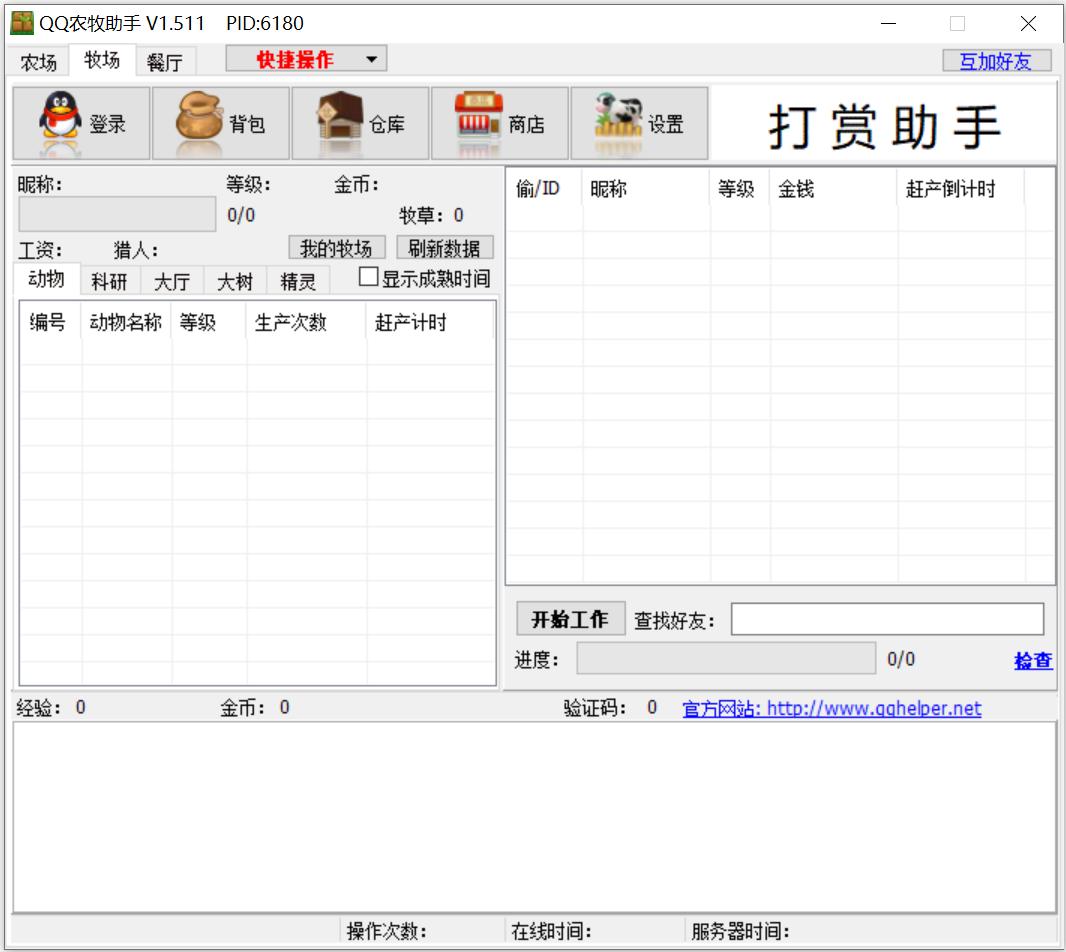Open the 仓库 warehouse icon

point(340,123)
